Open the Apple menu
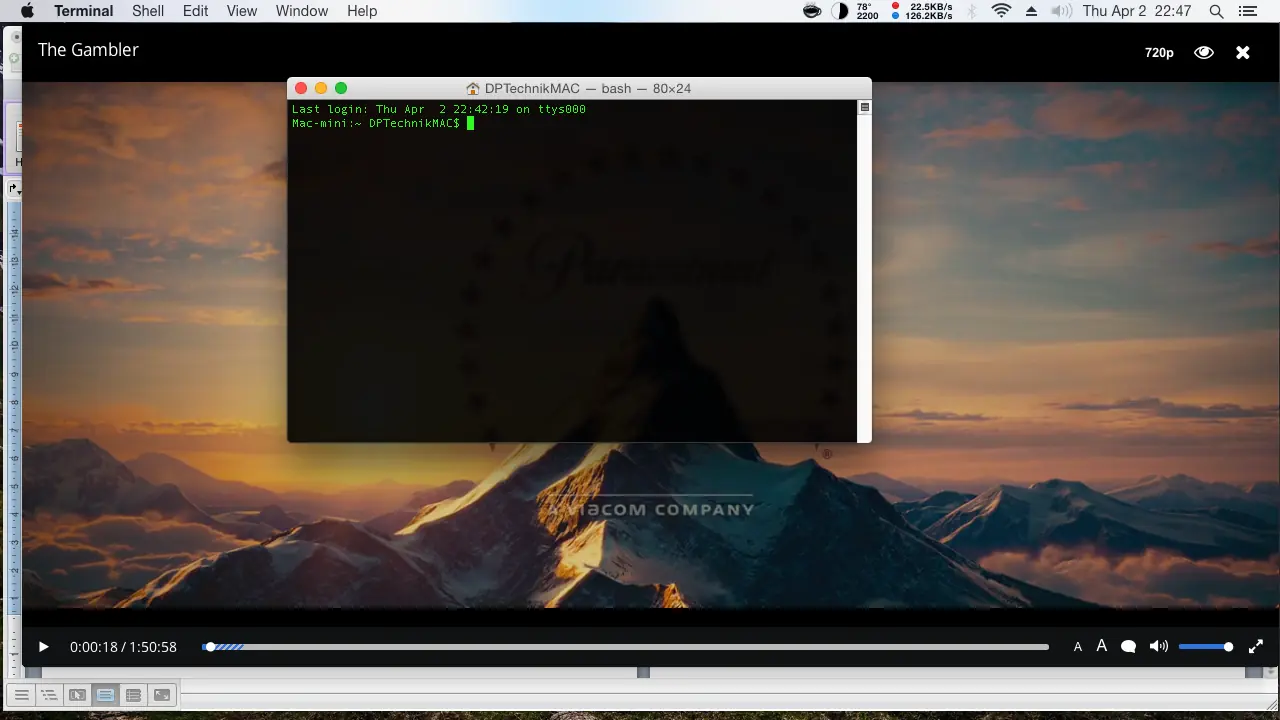Screen dimensions: 1280x720 [x=27, y=11]
